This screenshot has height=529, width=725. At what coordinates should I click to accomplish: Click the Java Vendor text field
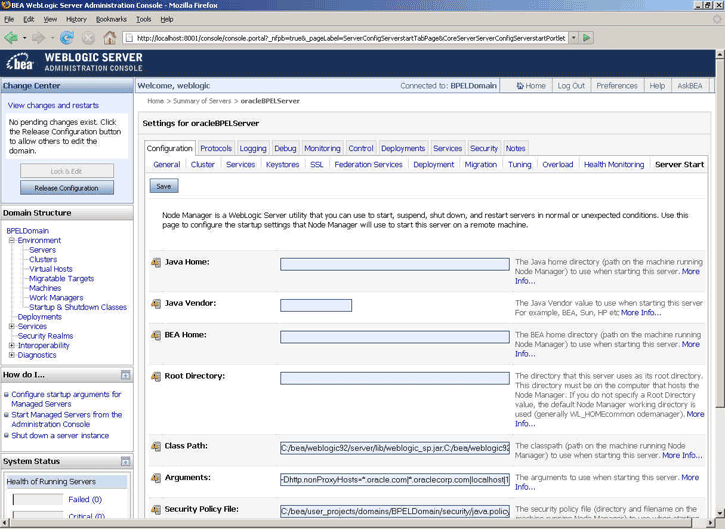[x=316, y=306]
